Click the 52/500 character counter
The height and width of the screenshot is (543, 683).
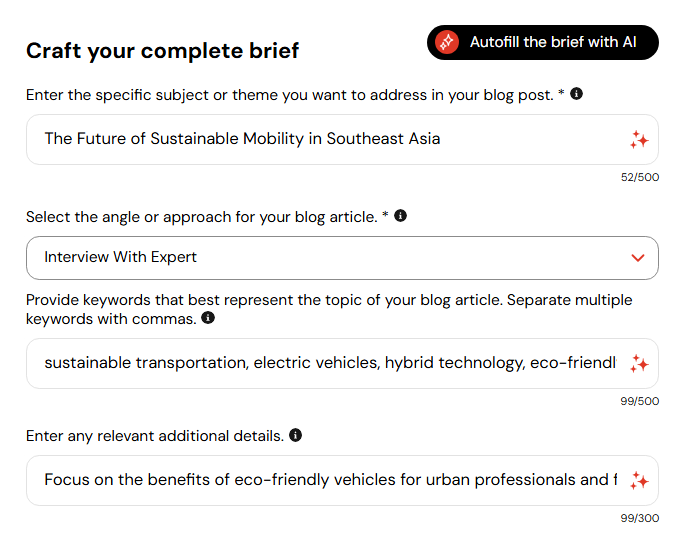(x=640, y=177)
